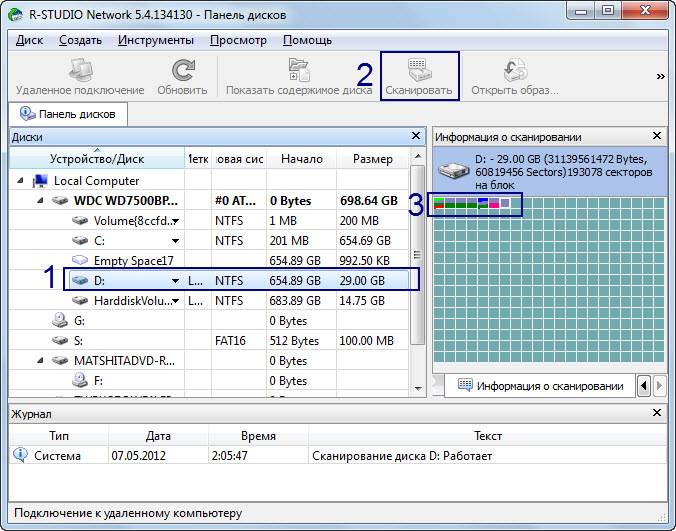Open the Помощь menu
The width and height of the screenshot is (676, 531).
[307, 40]
